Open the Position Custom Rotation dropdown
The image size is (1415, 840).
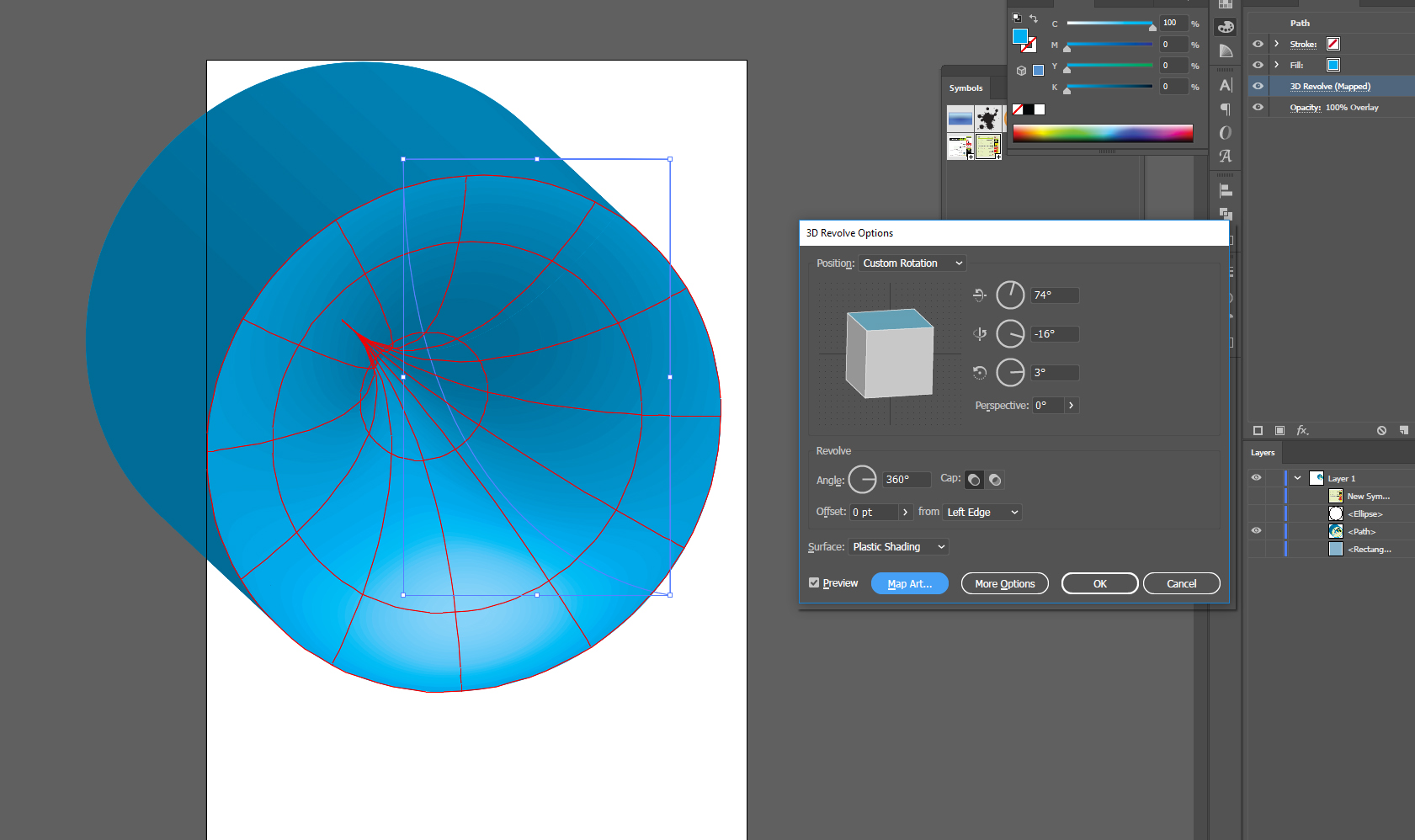pos(912,263)
